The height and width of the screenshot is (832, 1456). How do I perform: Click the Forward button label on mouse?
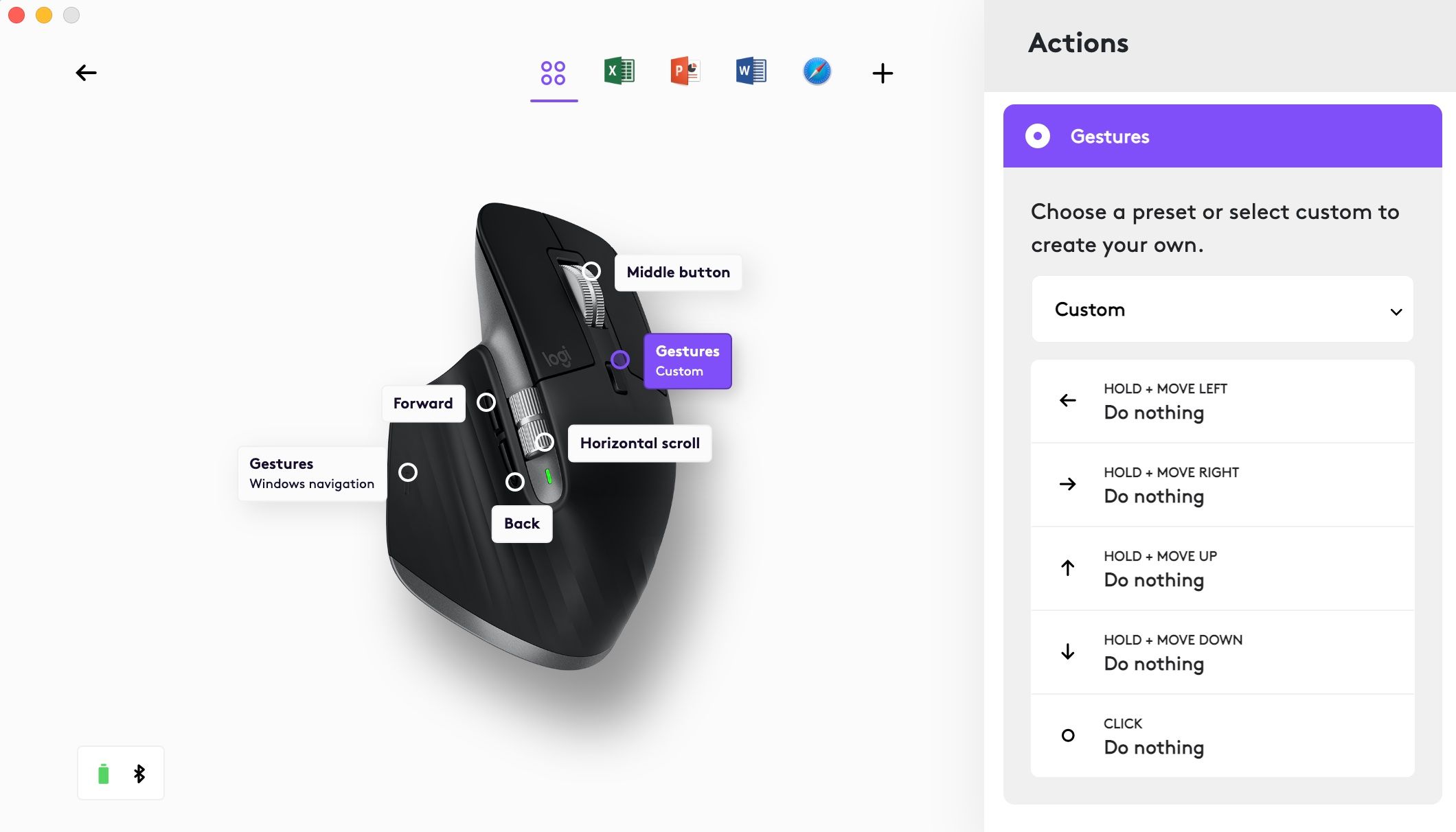422,402
